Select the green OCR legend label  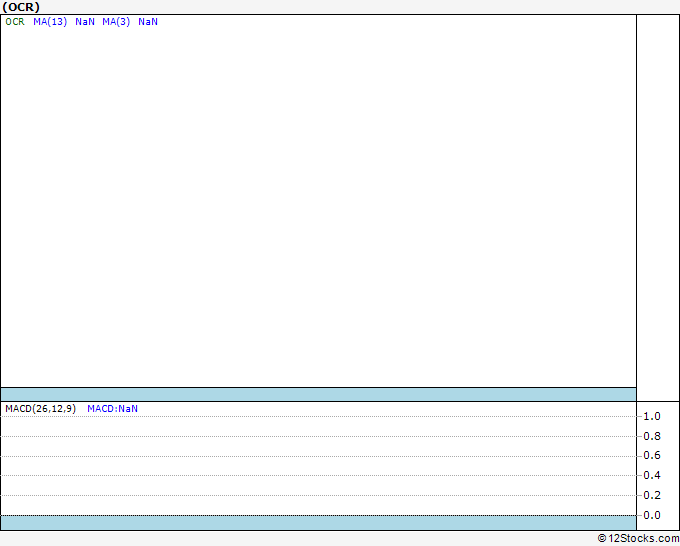pyautogui.click(x=15, y=22)
